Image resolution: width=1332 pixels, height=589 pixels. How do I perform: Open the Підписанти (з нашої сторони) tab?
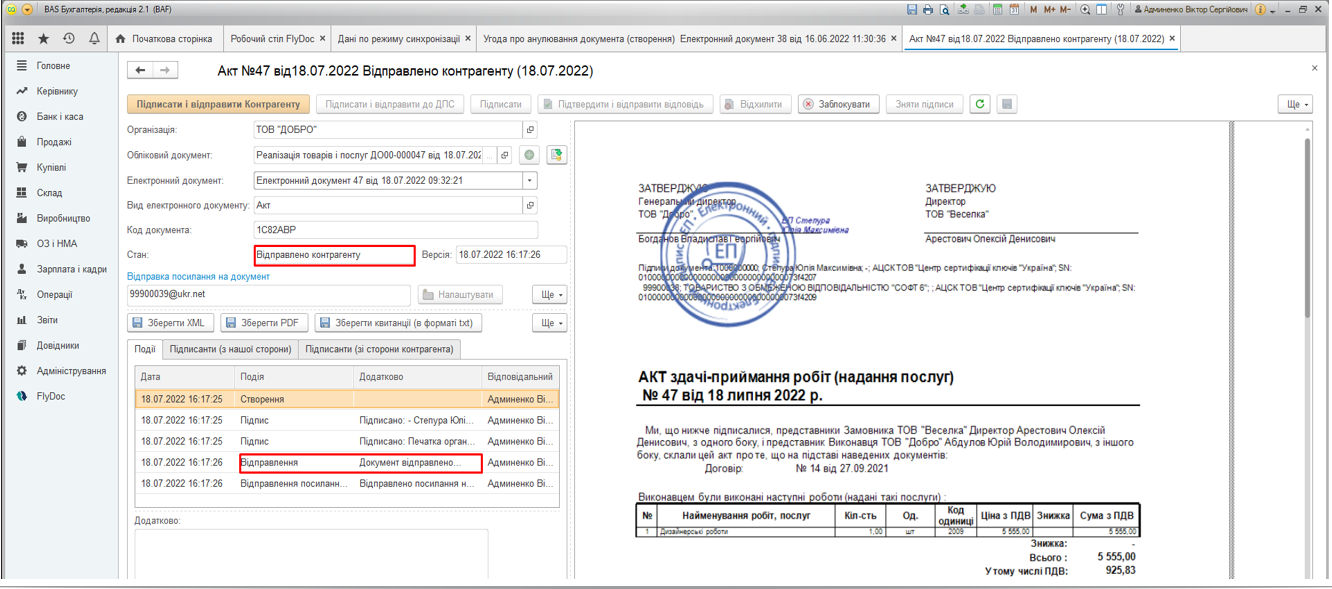click(230, 349)
